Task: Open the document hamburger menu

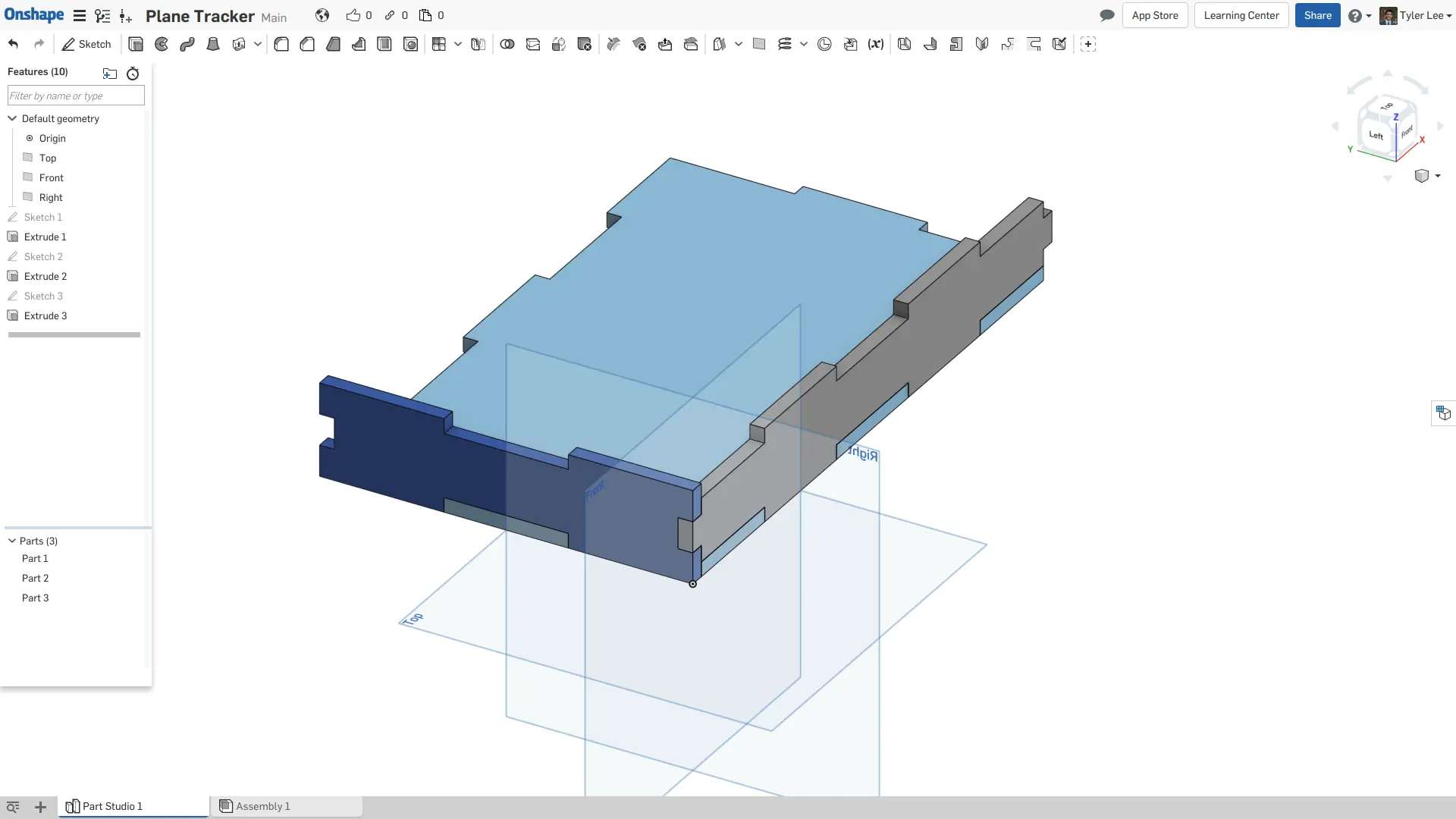Action: 80,15
